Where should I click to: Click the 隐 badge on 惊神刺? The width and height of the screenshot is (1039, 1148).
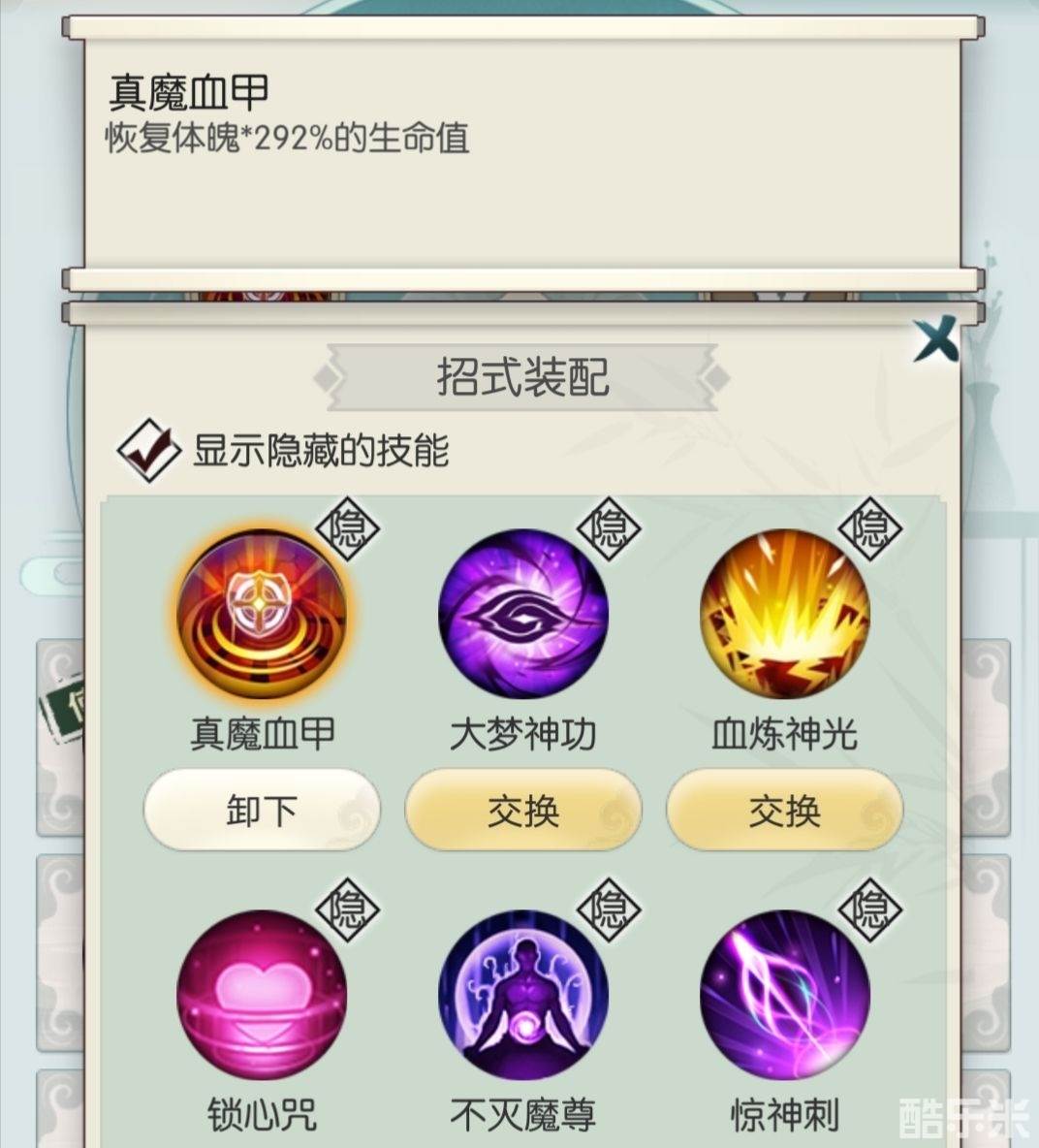(x=870, y=909)
